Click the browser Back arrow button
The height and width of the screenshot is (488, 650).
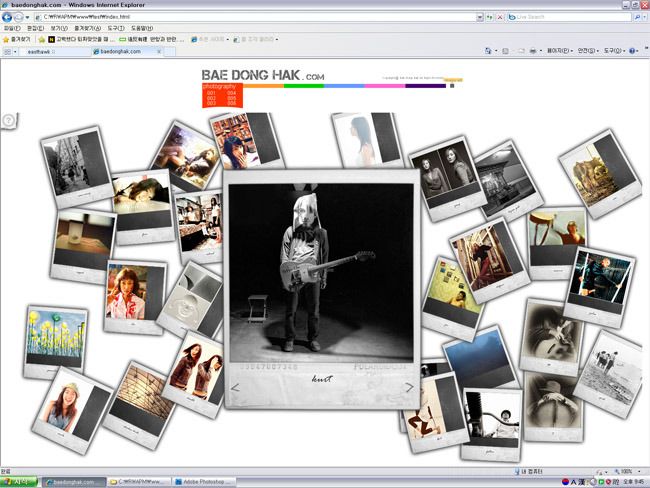7,17
